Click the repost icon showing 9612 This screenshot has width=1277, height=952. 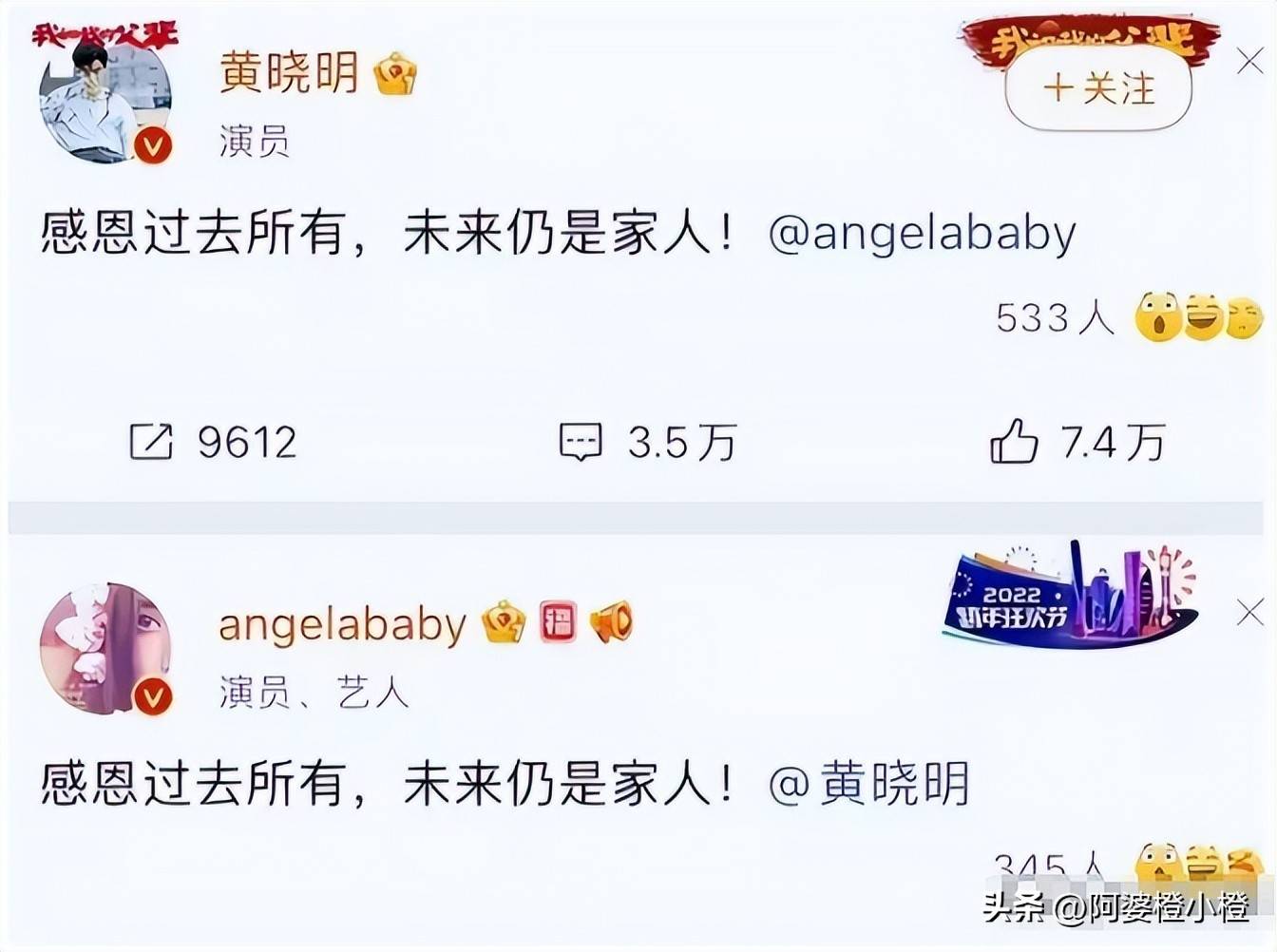(151, 442)
